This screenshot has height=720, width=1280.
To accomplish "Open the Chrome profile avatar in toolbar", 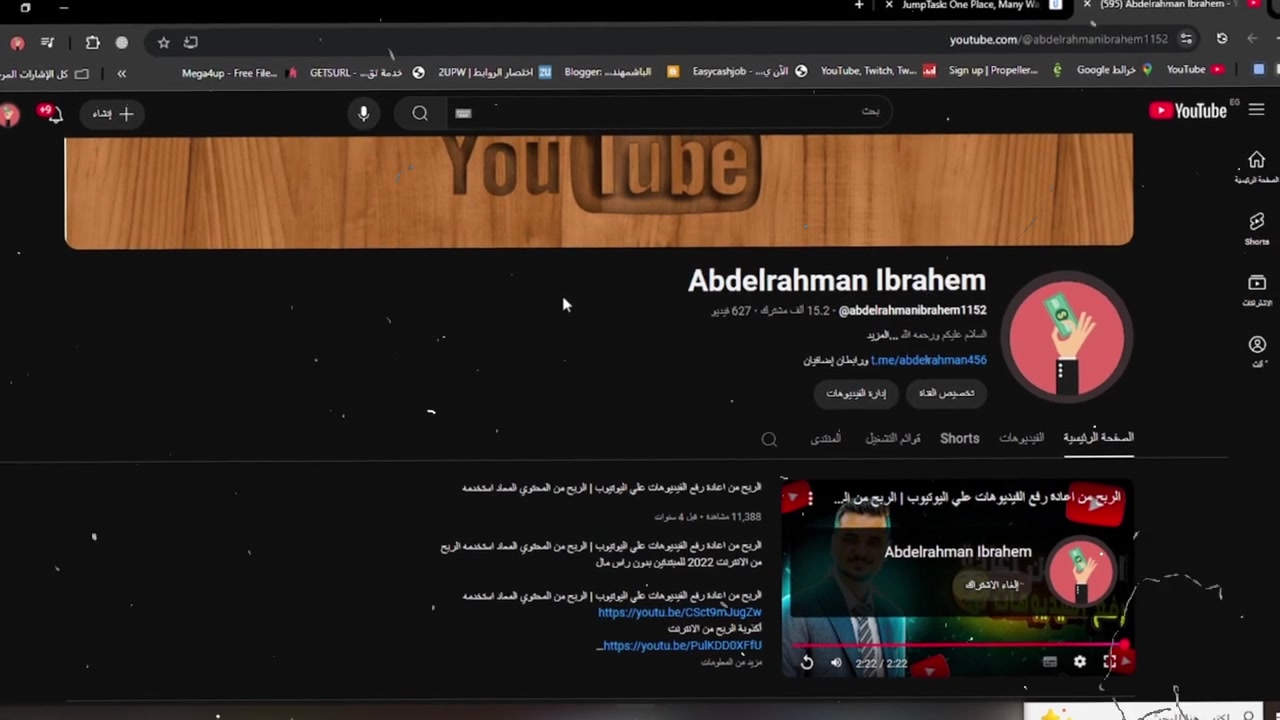I will pyautogui.click(x=17, y=43).
